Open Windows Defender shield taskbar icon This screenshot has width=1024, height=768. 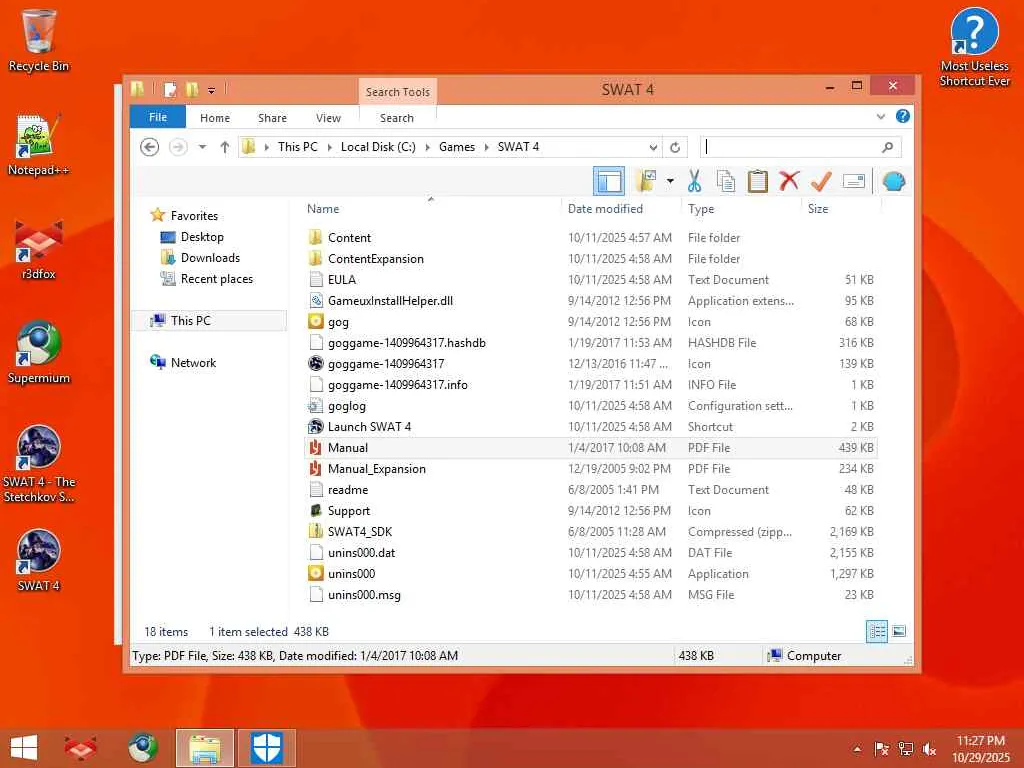(x=266, y=748)
